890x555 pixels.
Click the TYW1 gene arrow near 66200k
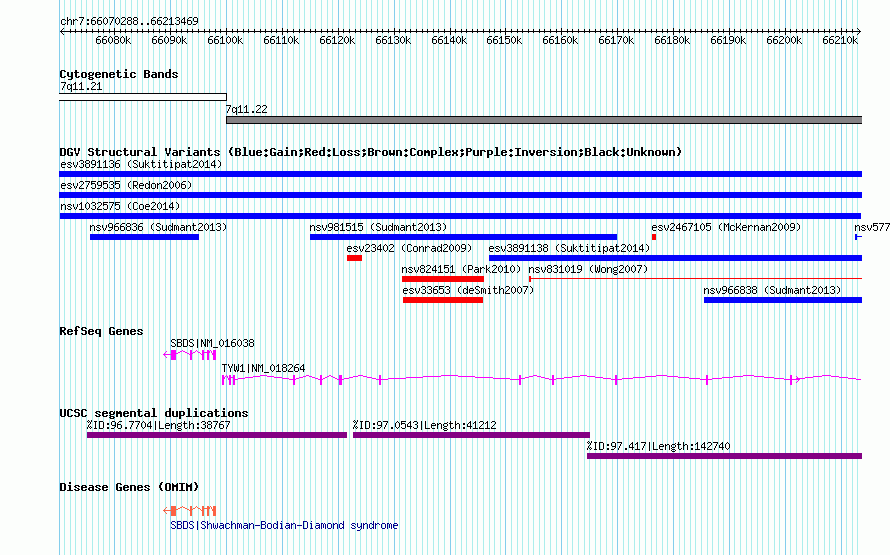pyautogui.click(x=796, y=380)
